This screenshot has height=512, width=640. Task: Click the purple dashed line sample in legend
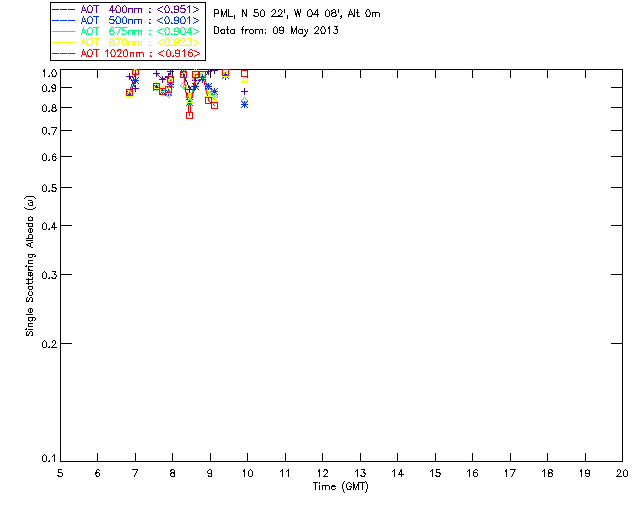point(64,9)
